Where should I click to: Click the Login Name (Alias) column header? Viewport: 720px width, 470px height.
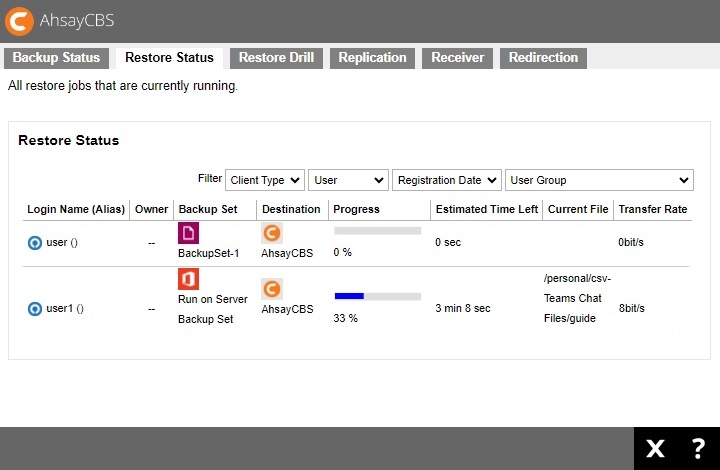pyautogui.click(x=76, y=209)
